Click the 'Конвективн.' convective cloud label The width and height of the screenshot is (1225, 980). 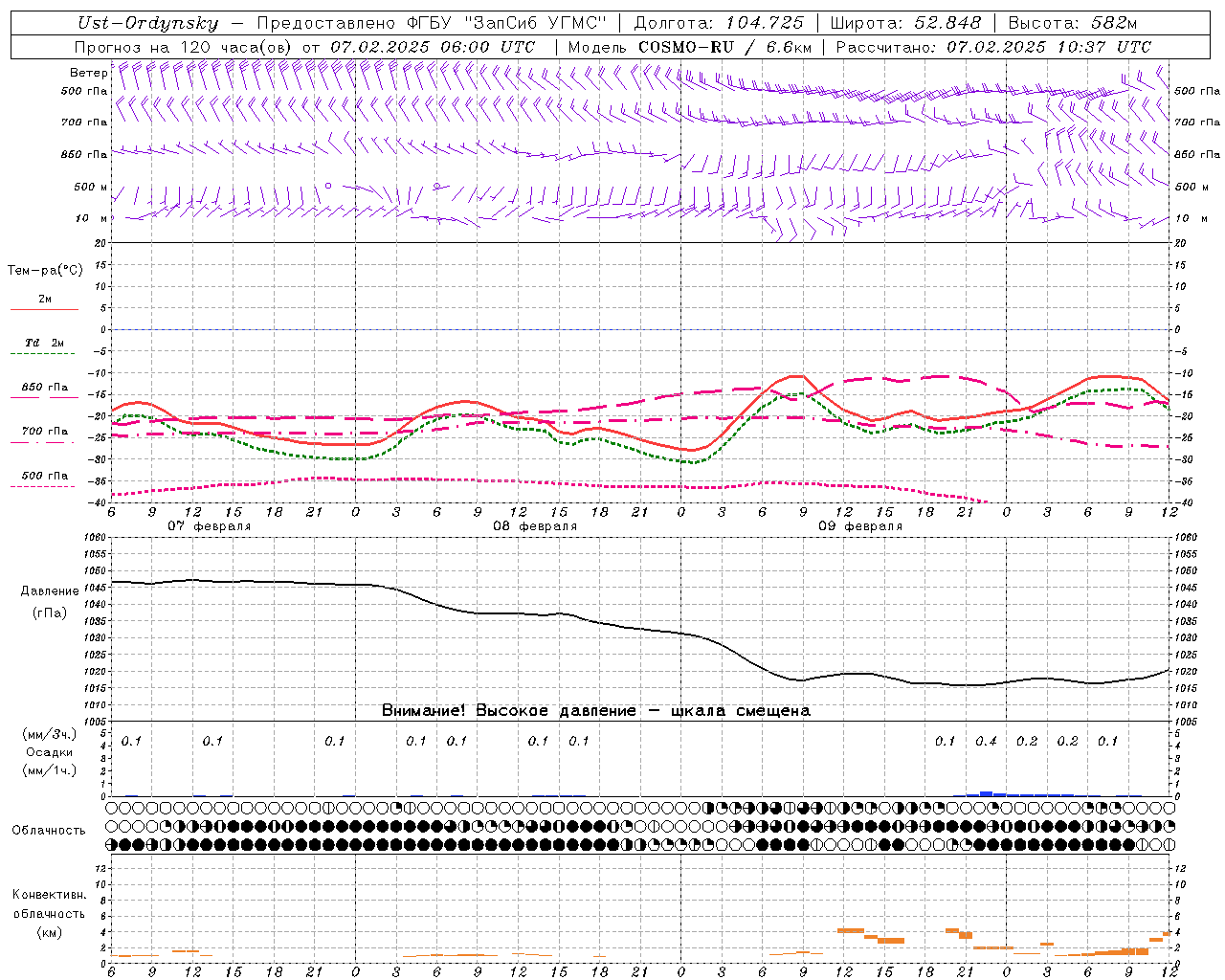point(50,895)
